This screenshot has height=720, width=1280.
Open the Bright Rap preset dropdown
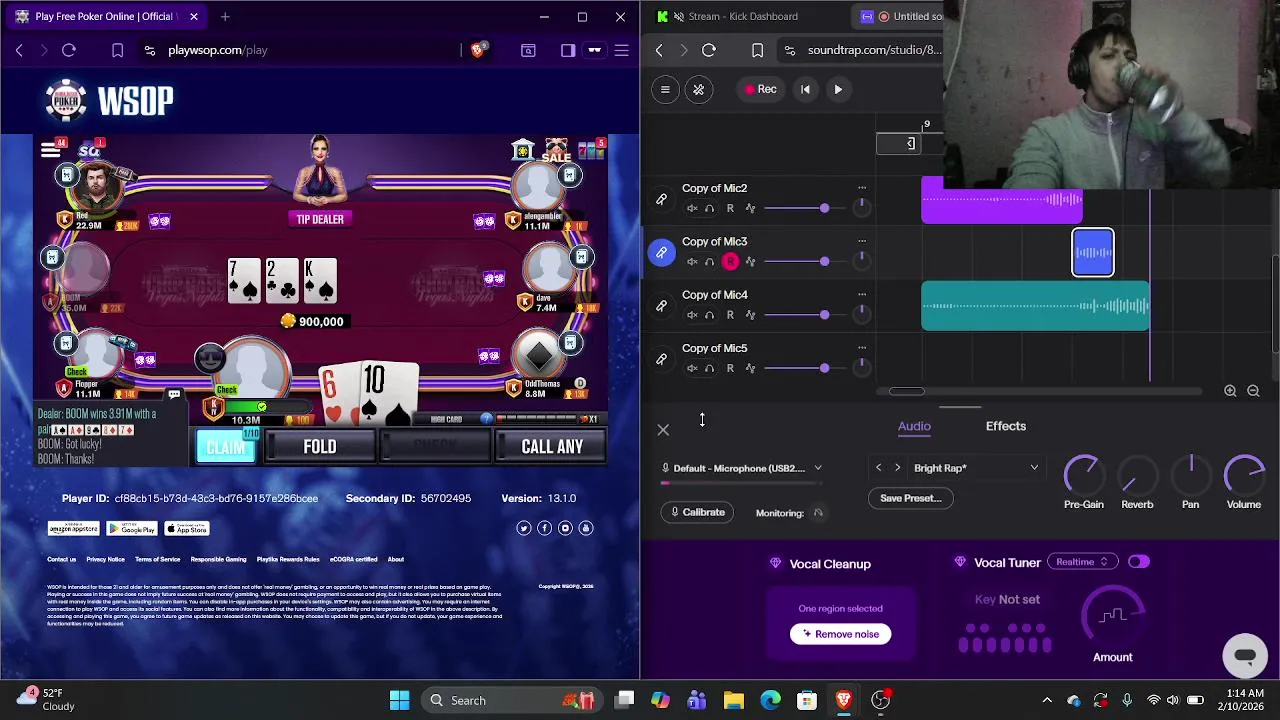pyautogui.click(x=975, y=468)
